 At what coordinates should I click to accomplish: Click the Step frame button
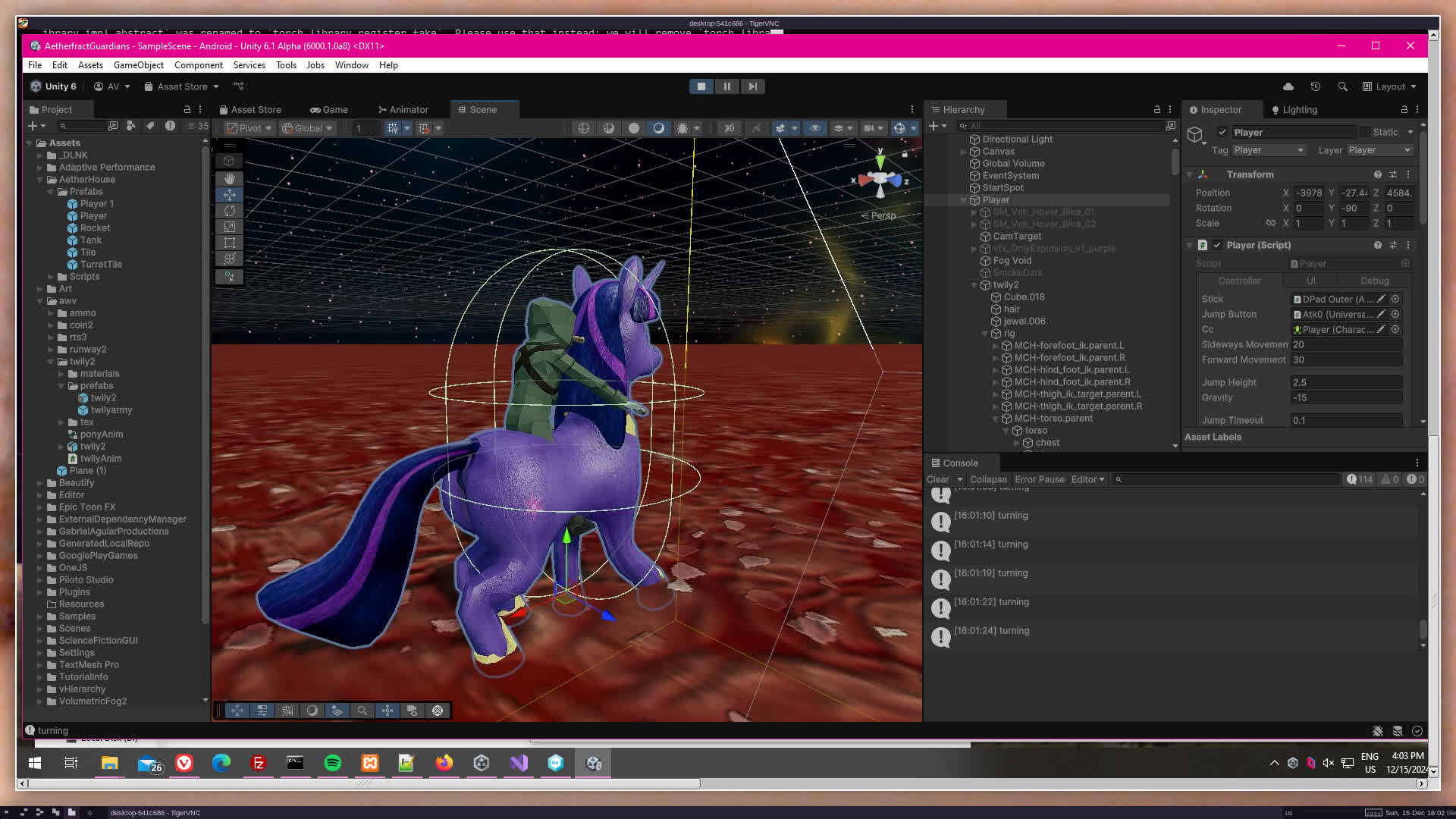point(752,86)
